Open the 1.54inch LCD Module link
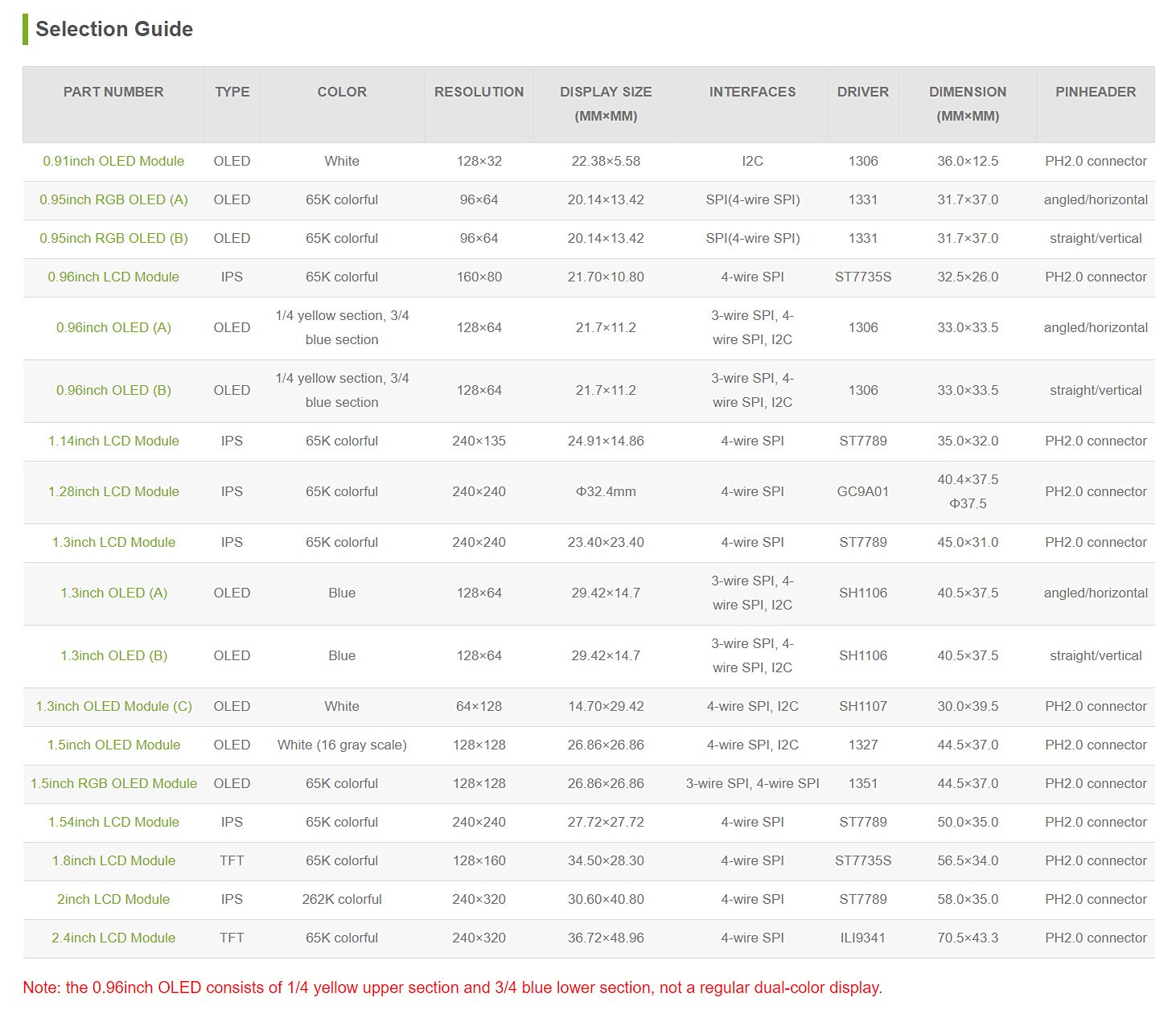 click(113, 822)
